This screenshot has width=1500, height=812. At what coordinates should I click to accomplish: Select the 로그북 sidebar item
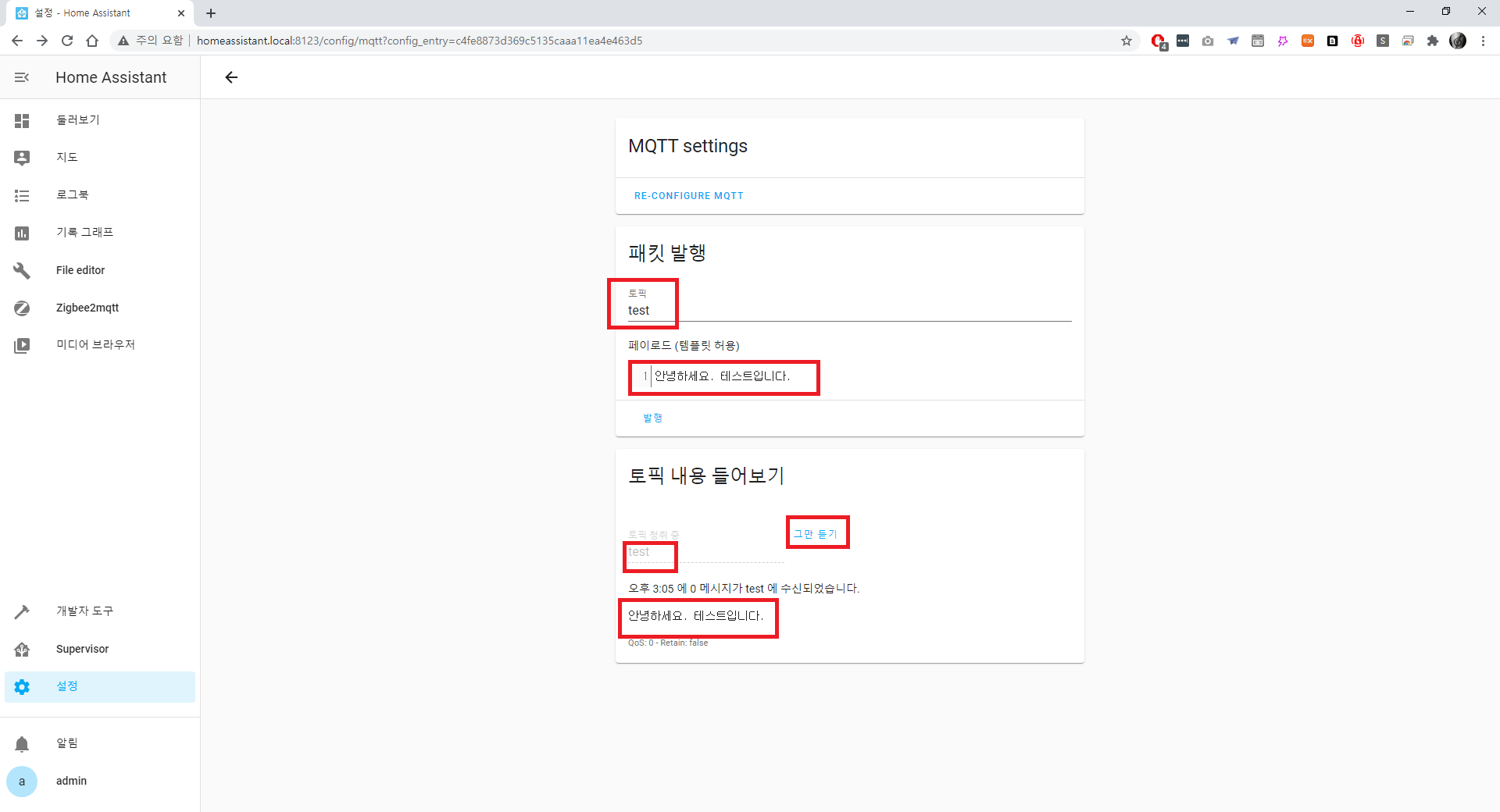click(x=100, y=195)
